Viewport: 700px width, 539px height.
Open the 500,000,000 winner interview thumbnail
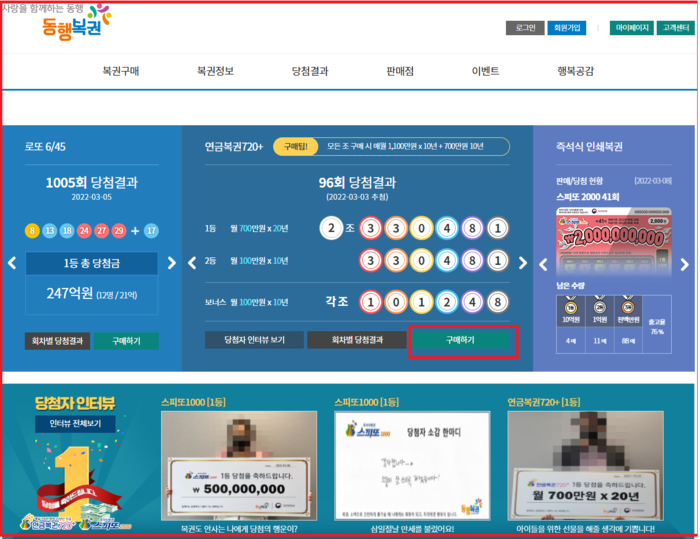tap(239, 465)
